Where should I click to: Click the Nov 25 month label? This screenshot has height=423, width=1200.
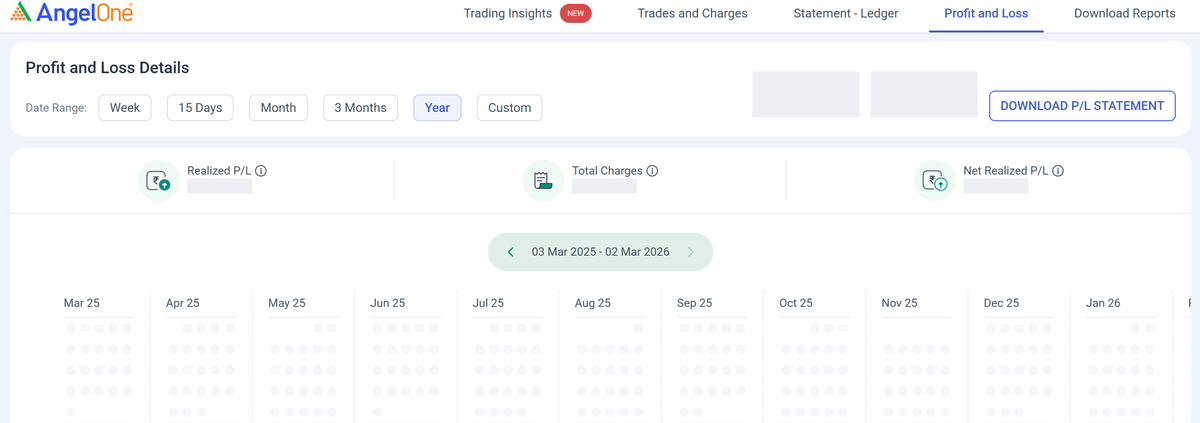[899, 303]
